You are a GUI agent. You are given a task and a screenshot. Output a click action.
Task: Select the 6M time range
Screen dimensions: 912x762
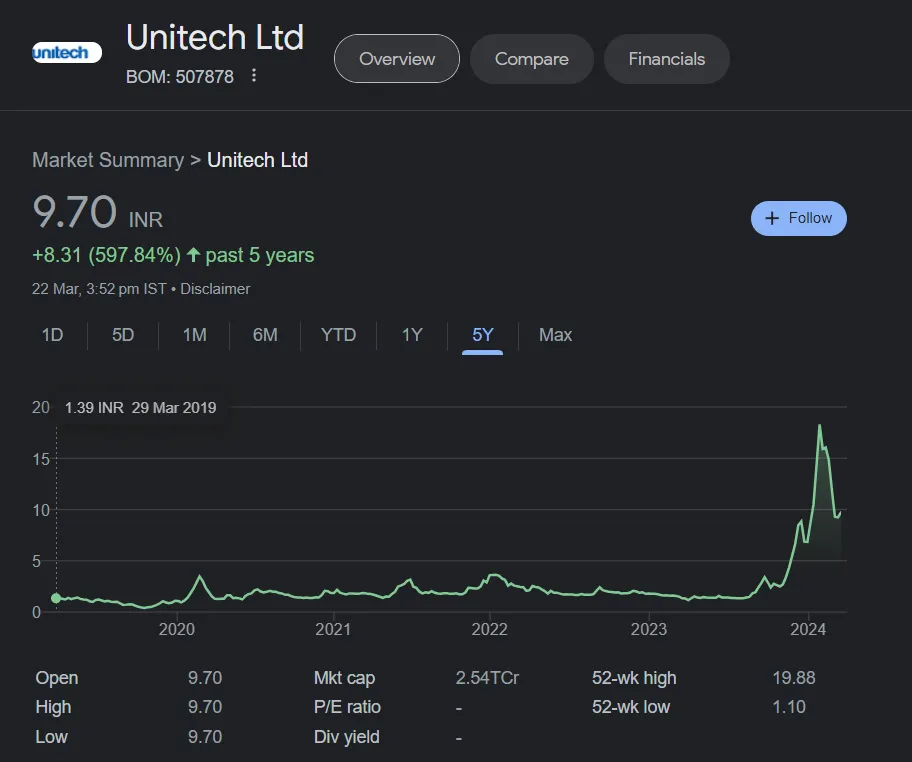click(x=265, y=335)
